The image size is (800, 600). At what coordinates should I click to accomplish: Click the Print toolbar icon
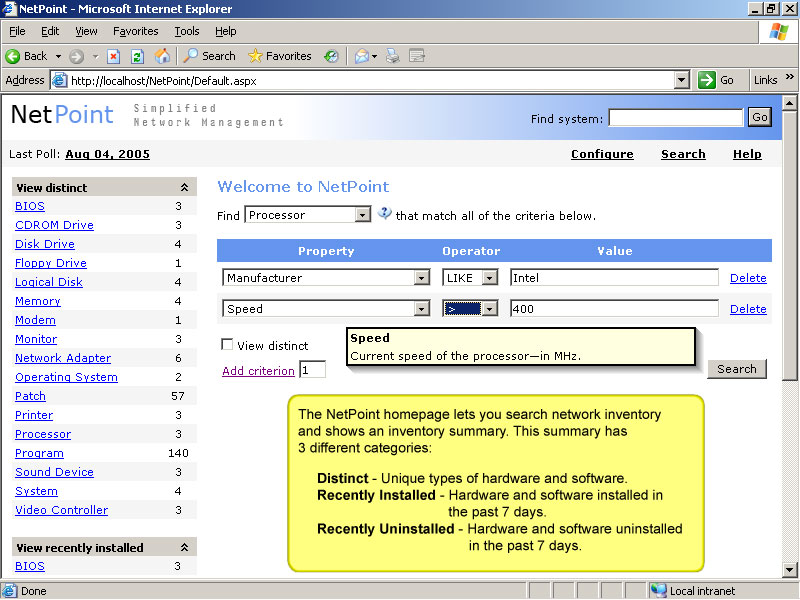tap(393, 56)
